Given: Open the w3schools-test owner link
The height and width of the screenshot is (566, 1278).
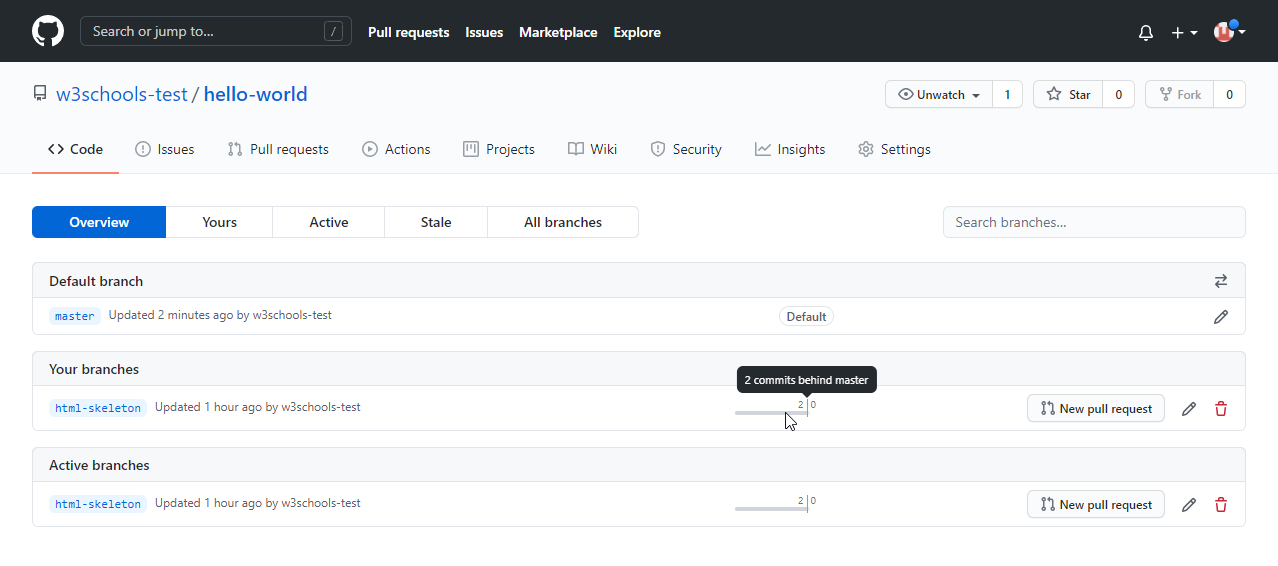Looking at the screenshot, I should pos(122,94).
